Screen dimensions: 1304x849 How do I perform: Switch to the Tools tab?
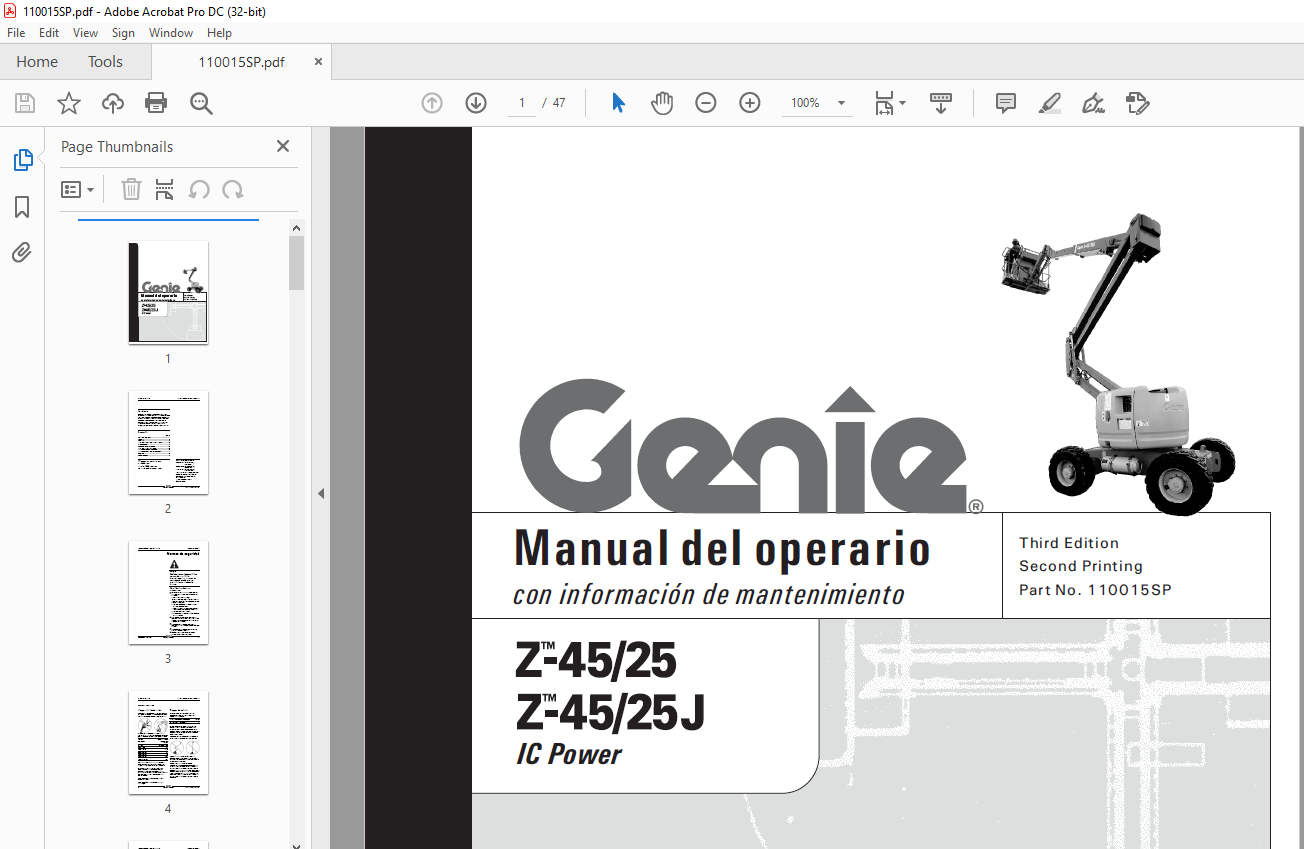tap(105, 62)
